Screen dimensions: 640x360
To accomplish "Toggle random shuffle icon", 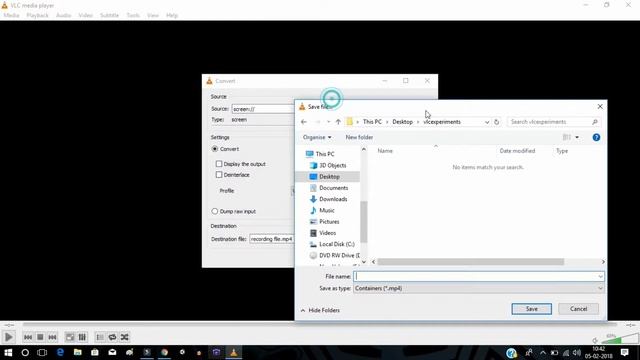I will pyautogui.click(x=124, y=337).
